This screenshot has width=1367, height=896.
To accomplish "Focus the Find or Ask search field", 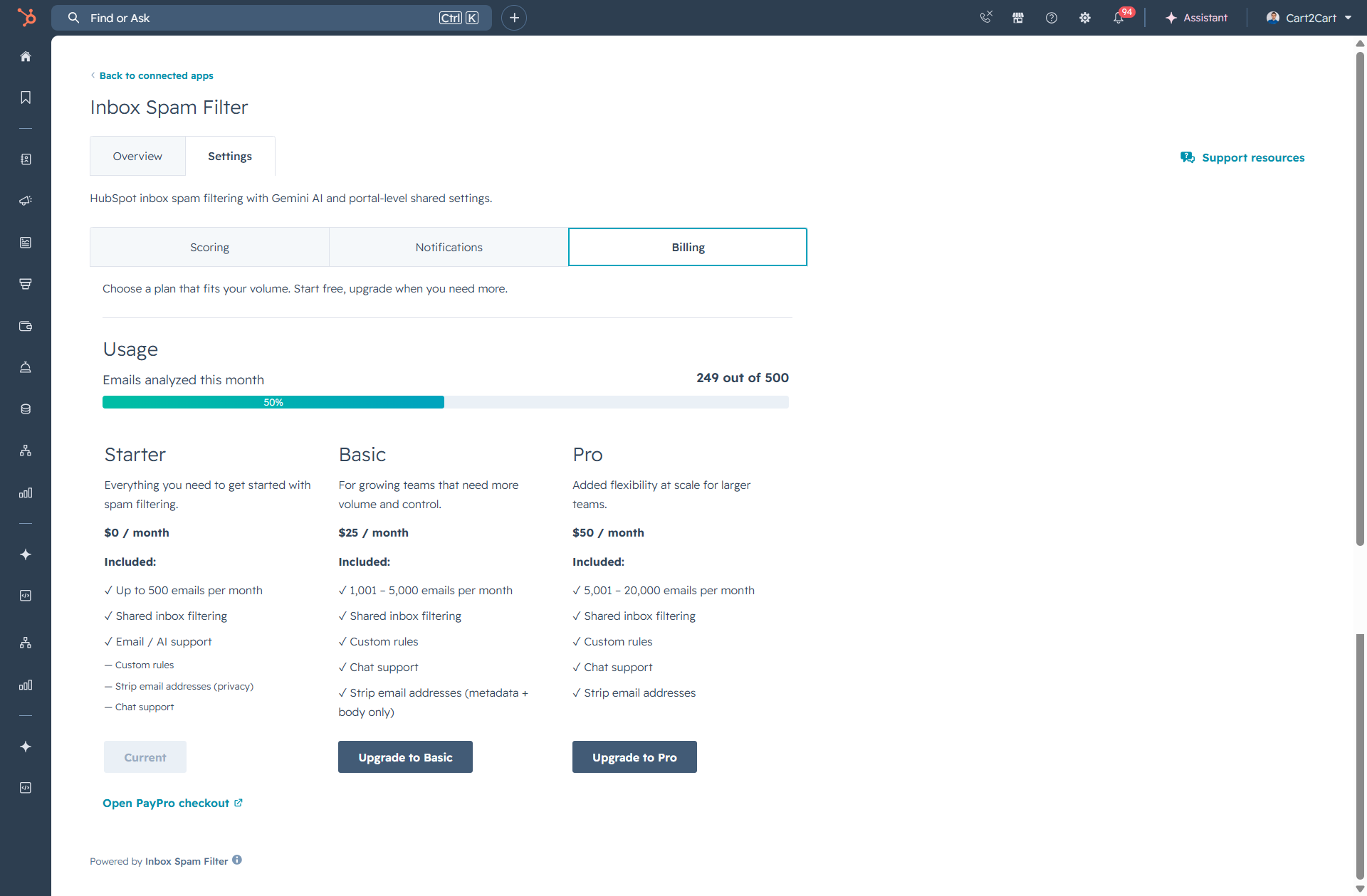I will 271,18.
